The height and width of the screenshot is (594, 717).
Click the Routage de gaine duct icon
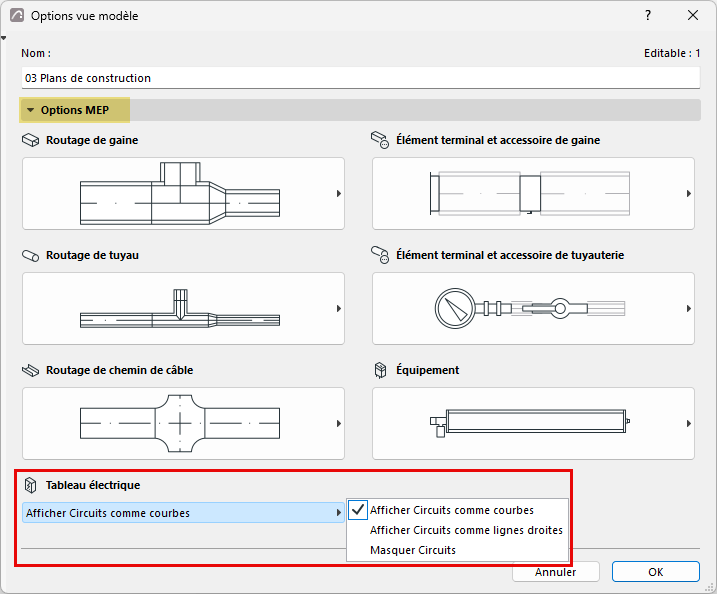click(31, 140)
